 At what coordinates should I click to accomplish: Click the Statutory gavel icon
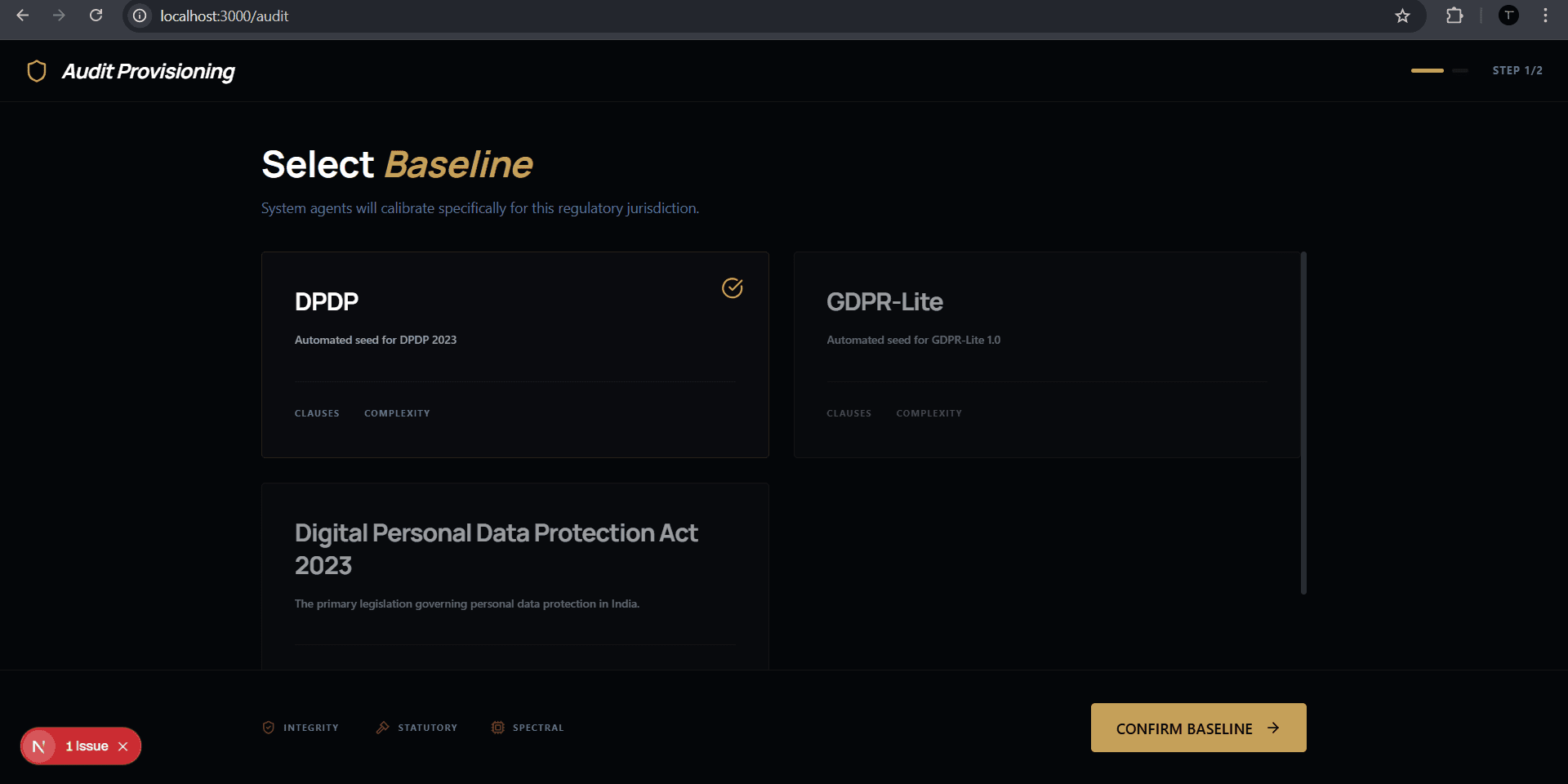tap(382, 728)
